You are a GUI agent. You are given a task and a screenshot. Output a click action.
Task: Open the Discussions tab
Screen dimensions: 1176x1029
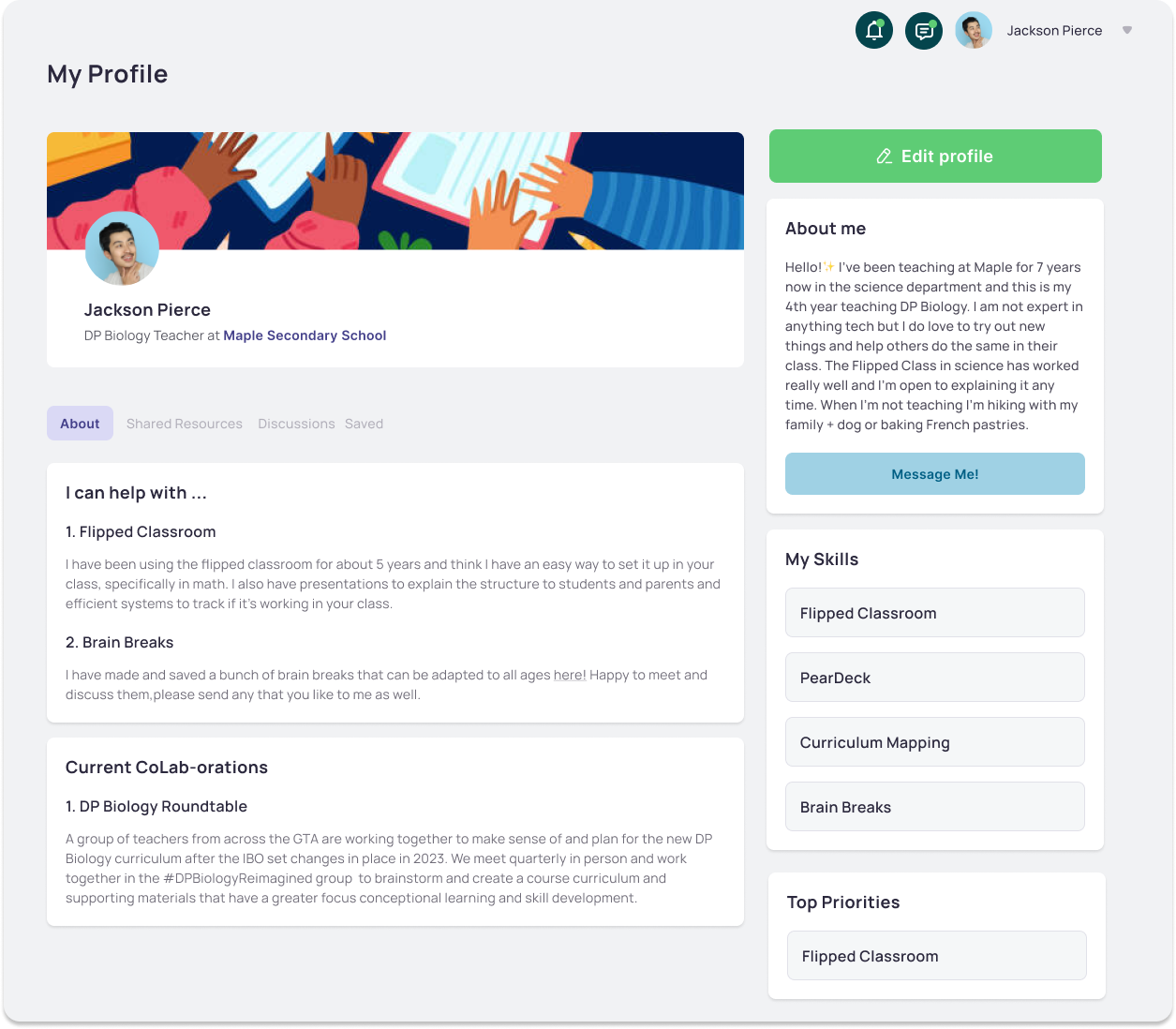[296, 424]
